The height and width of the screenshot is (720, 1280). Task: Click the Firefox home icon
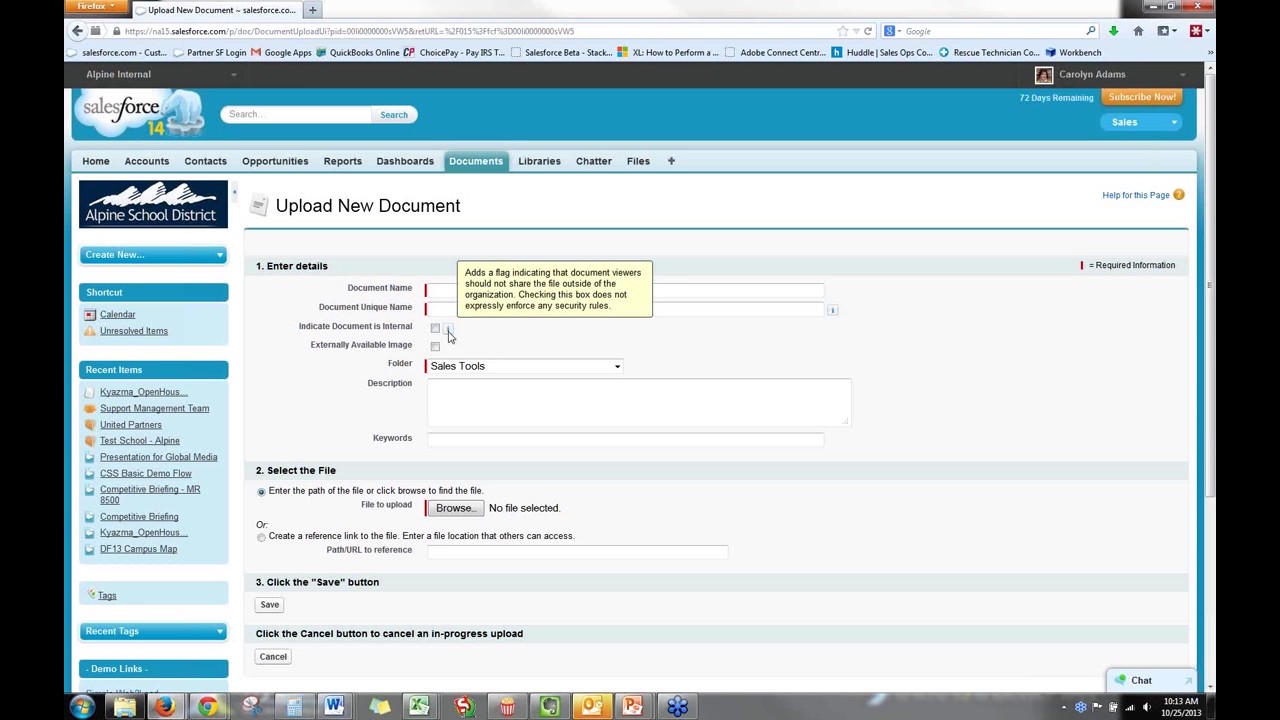1138,31
